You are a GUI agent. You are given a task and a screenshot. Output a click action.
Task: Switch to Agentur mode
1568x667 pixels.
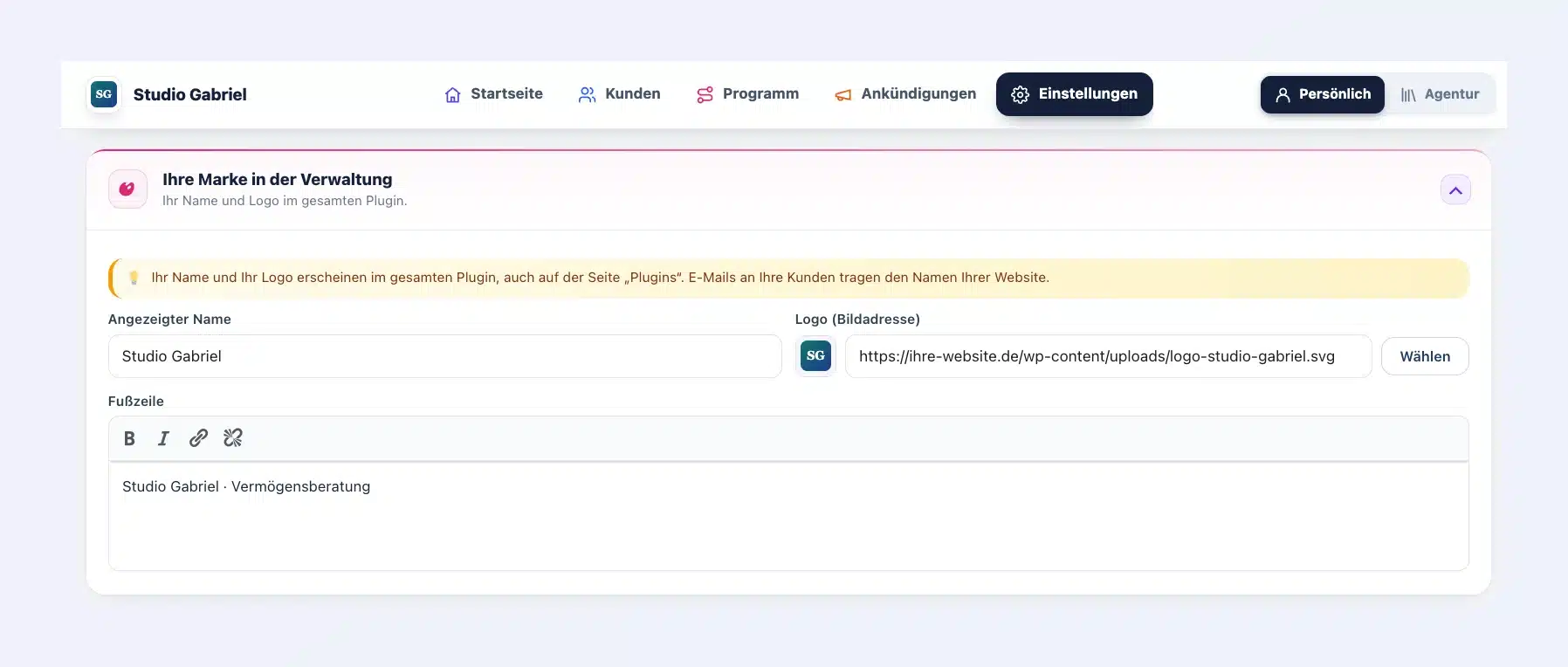click(x=1440, y=94)
